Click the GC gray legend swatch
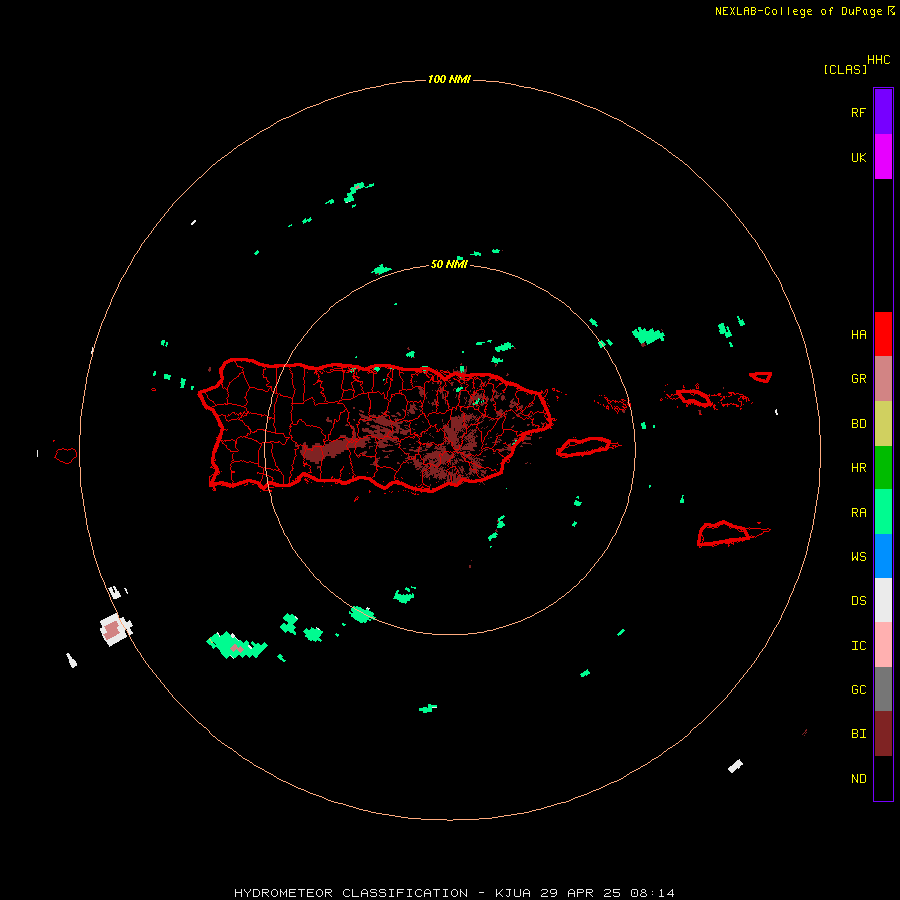 pos(883,689)
